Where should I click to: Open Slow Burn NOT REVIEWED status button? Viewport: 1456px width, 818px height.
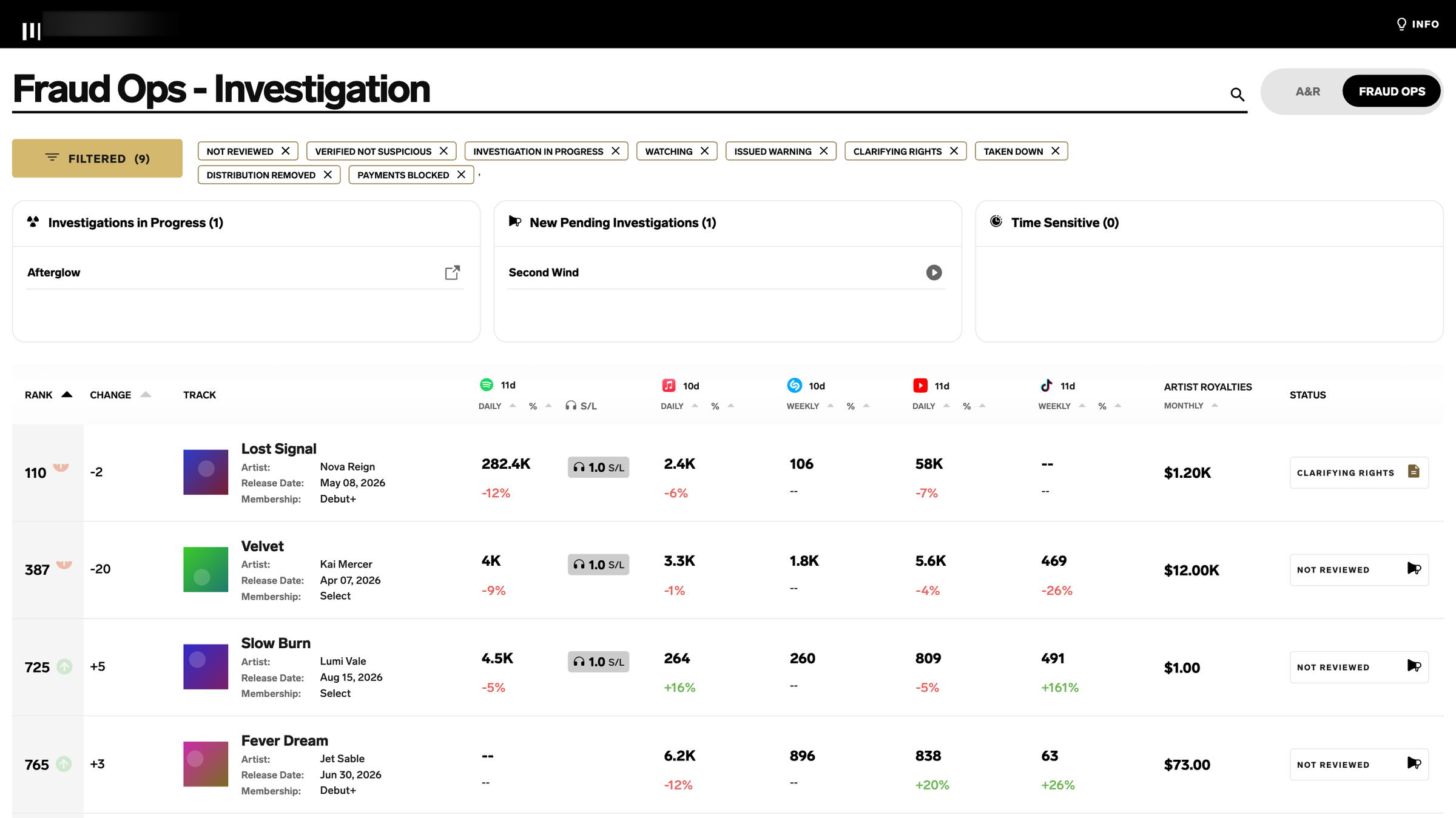[1359, 667]
